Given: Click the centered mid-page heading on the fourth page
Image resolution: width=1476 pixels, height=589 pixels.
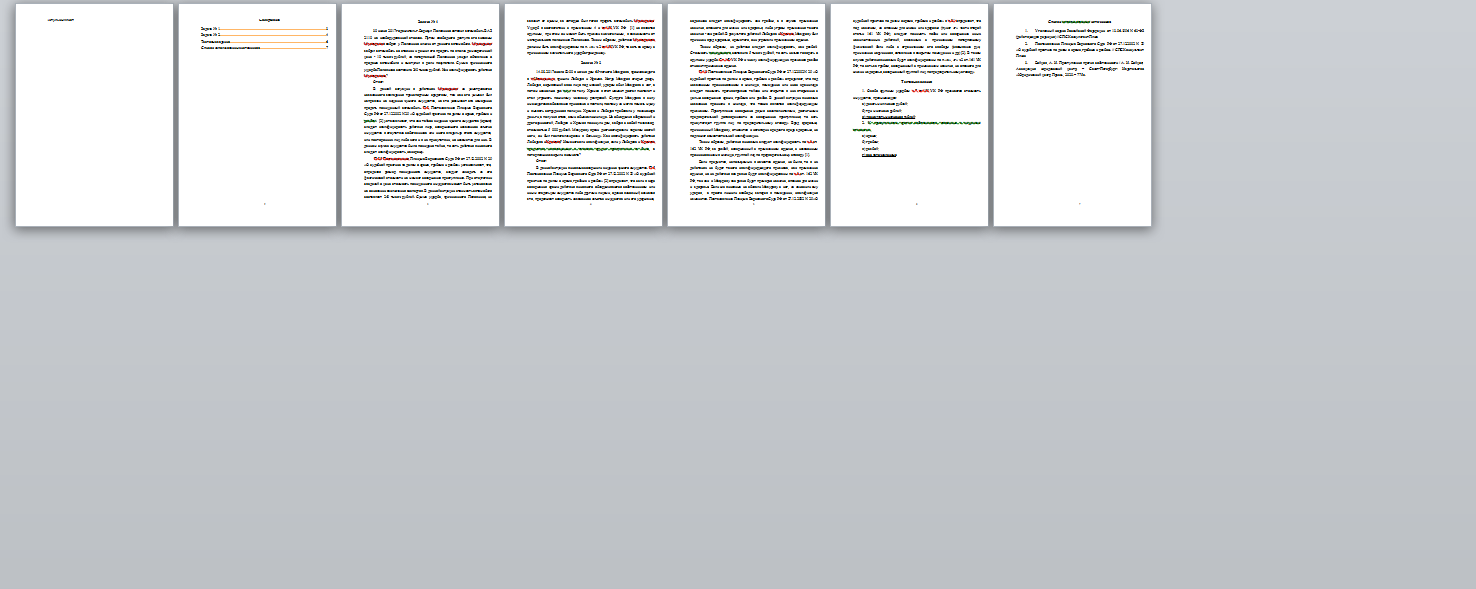Looking at the screenshot, I should tap(592, 61).
